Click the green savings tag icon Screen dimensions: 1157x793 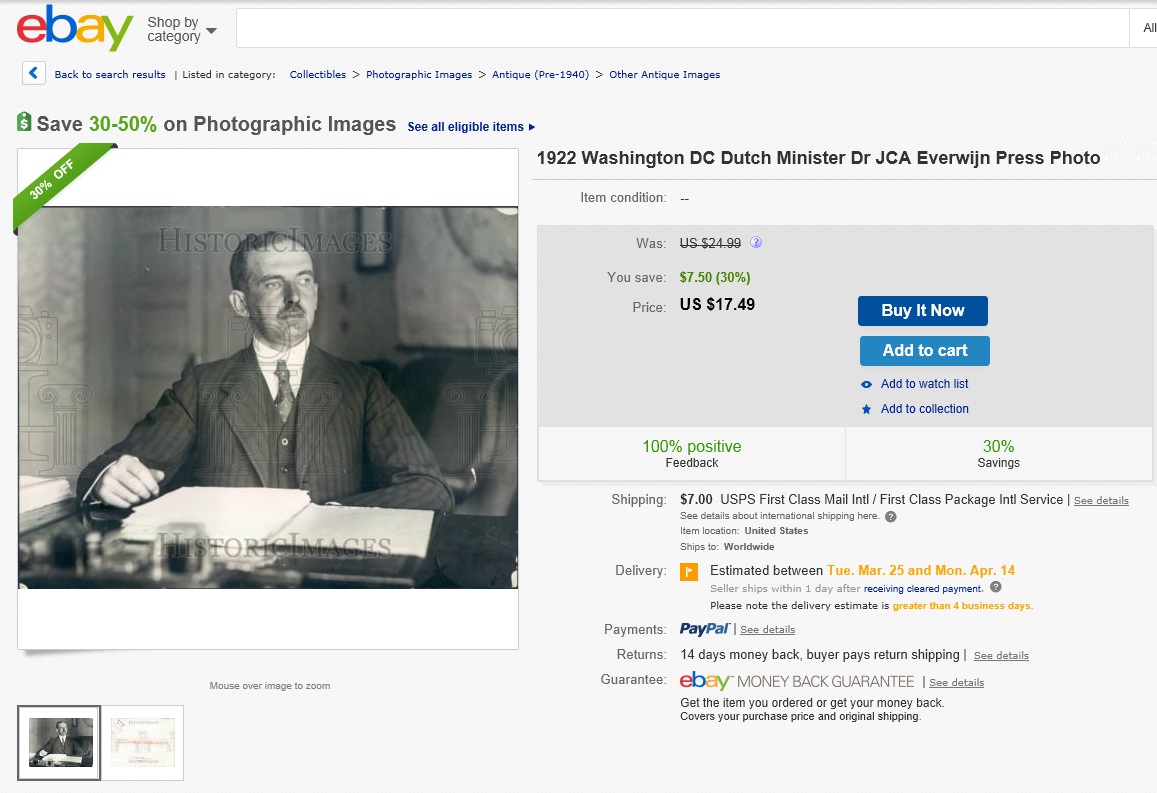click(x=25, y=122)
